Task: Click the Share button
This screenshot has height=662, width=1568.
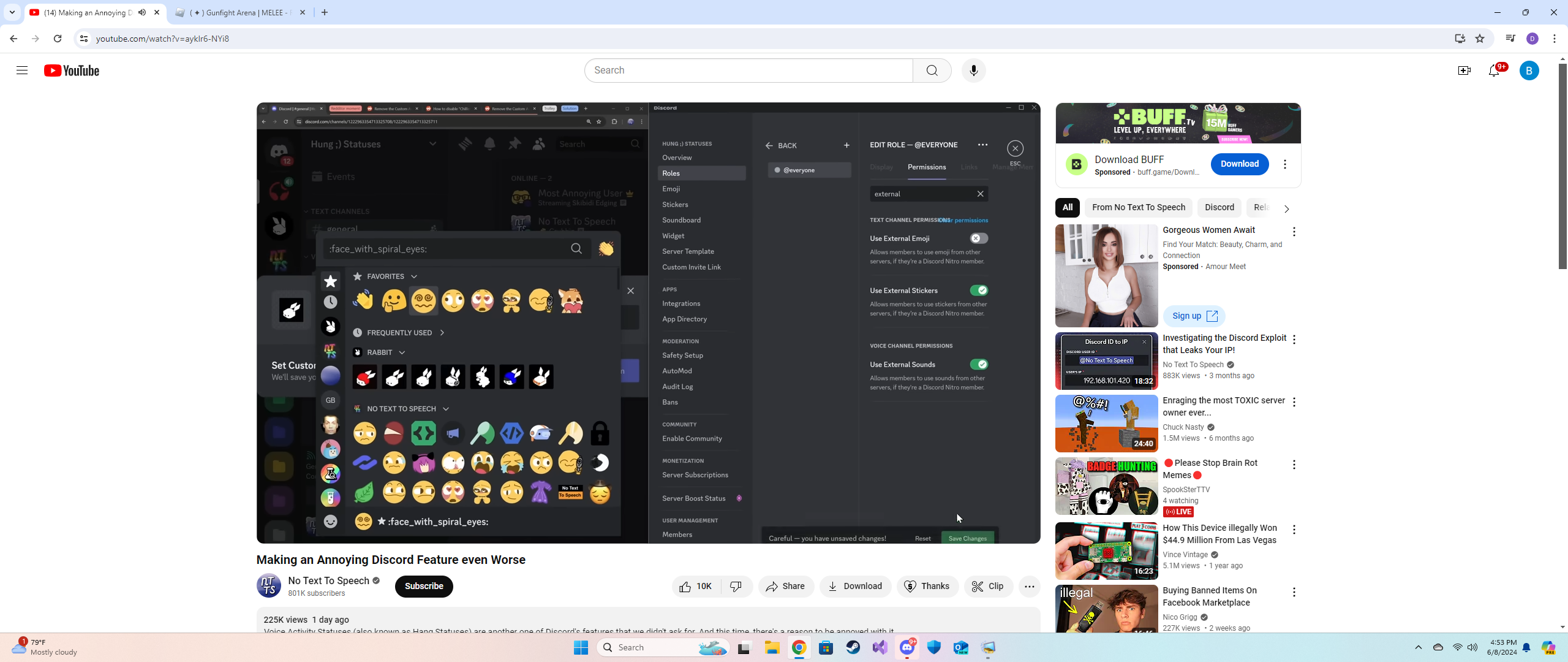Action: click(786, 587)
